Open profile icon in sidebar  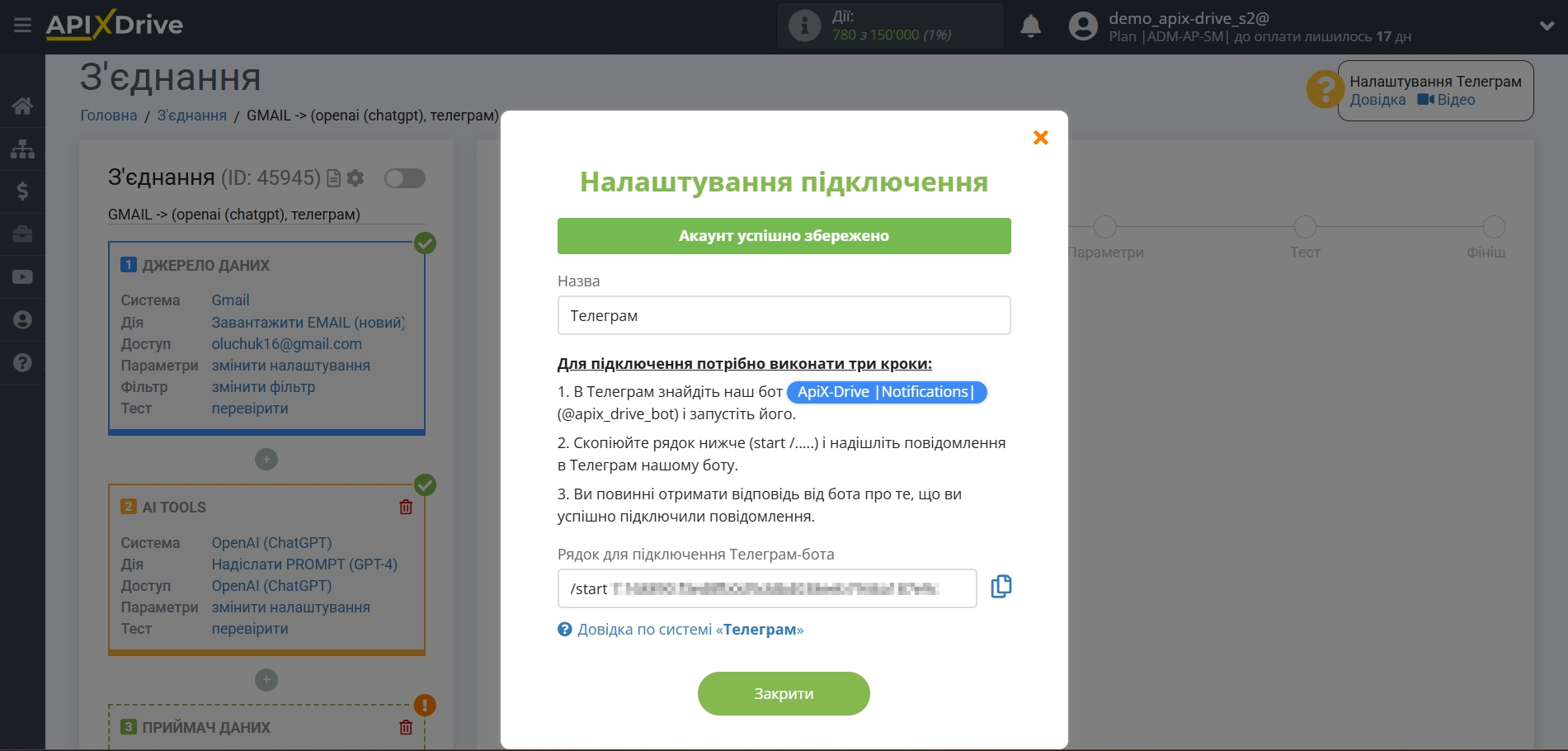tap(22, 320)
